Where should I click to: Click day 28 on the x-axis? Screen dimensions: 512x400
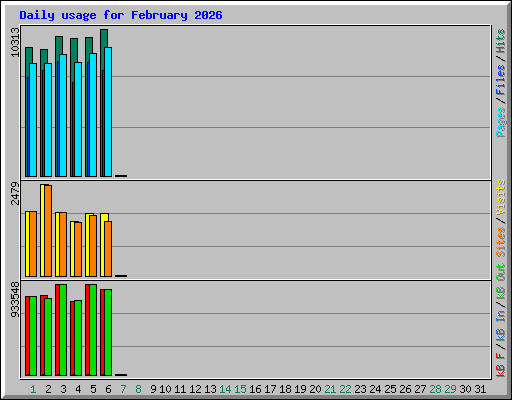click(x=435, y=389)
